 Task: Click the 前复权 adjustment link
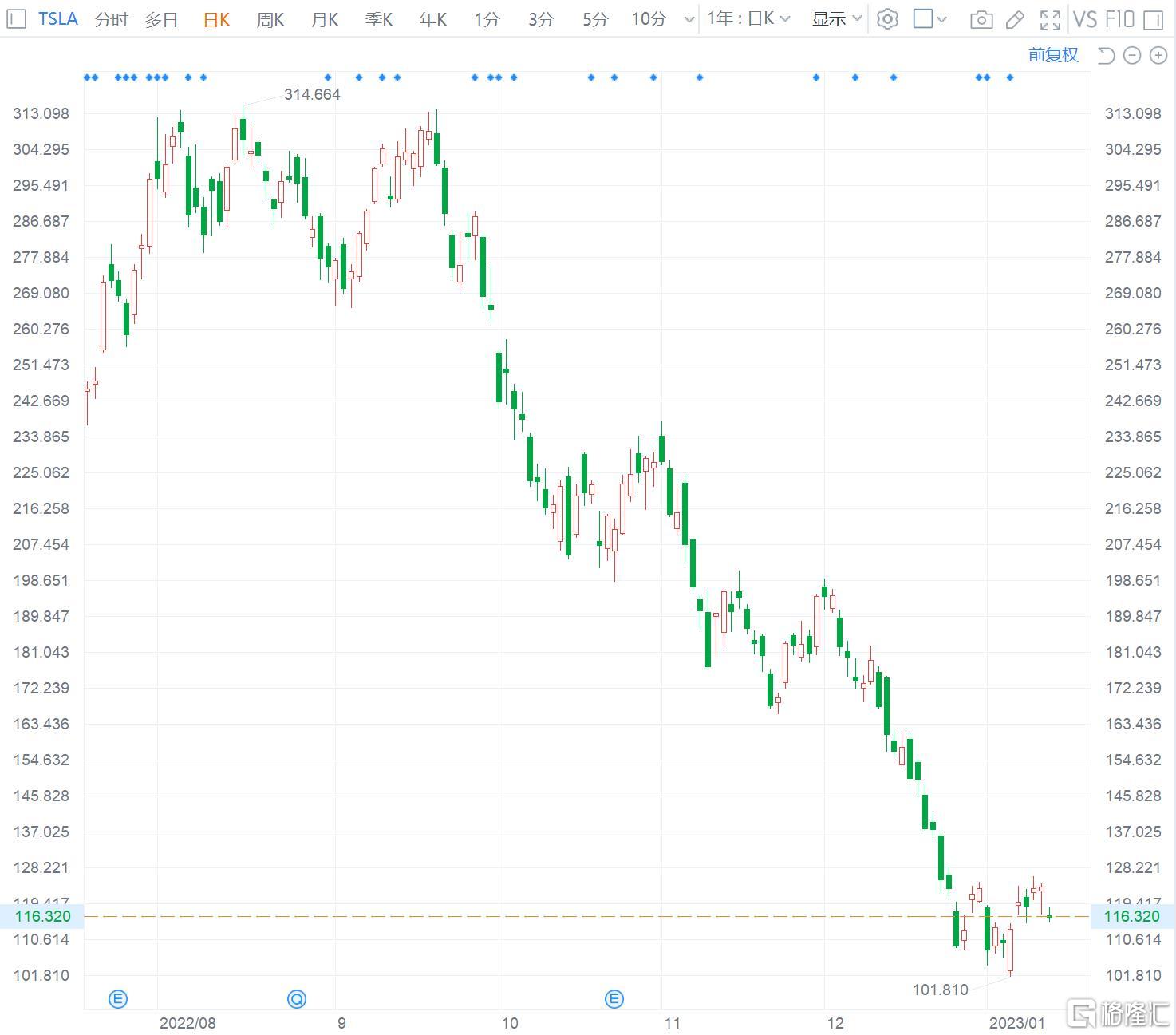coord(1053,54)
